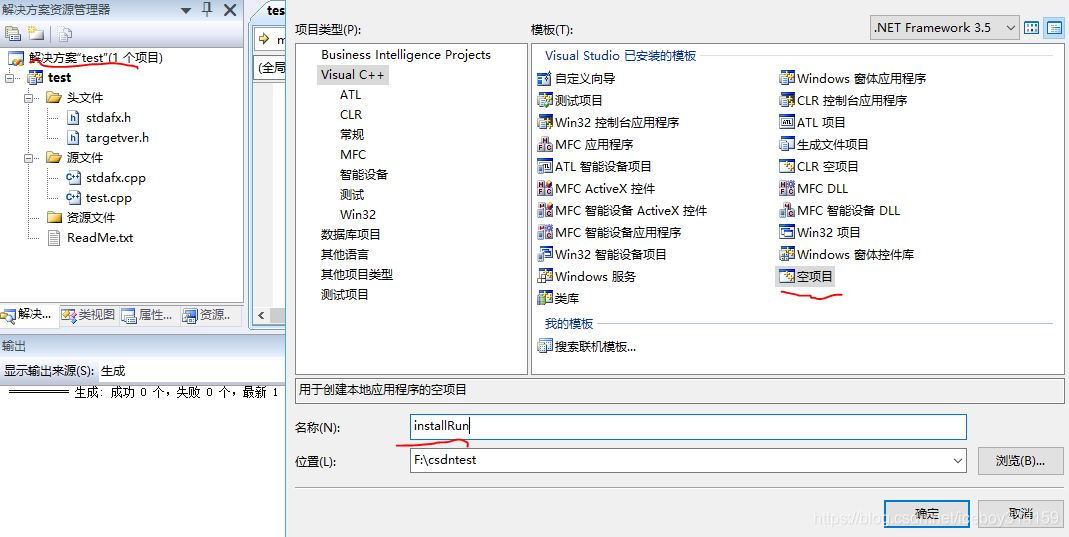The width and height of the screenshot is (1069, 537).
Task: Select 其他语言 project type
Action: [x=344, y=254]
